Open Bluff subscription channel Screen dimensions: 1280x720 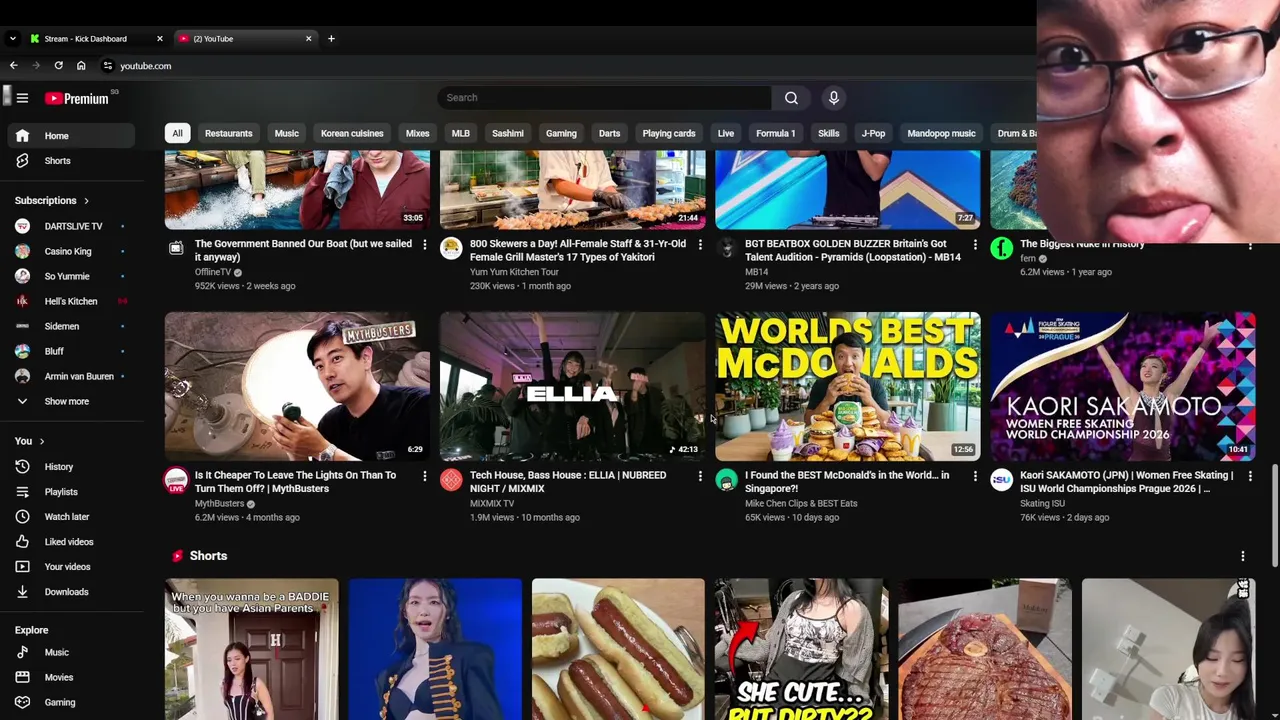point(70,351)
